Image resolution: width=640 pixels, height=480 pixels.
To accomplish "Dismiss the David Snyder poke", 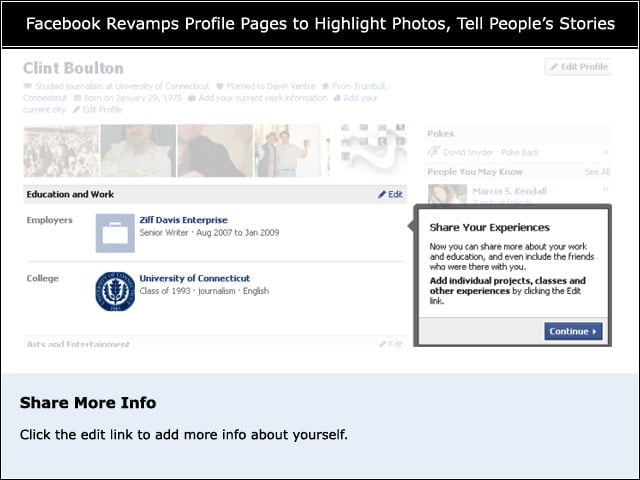I will tap(605, 152).
